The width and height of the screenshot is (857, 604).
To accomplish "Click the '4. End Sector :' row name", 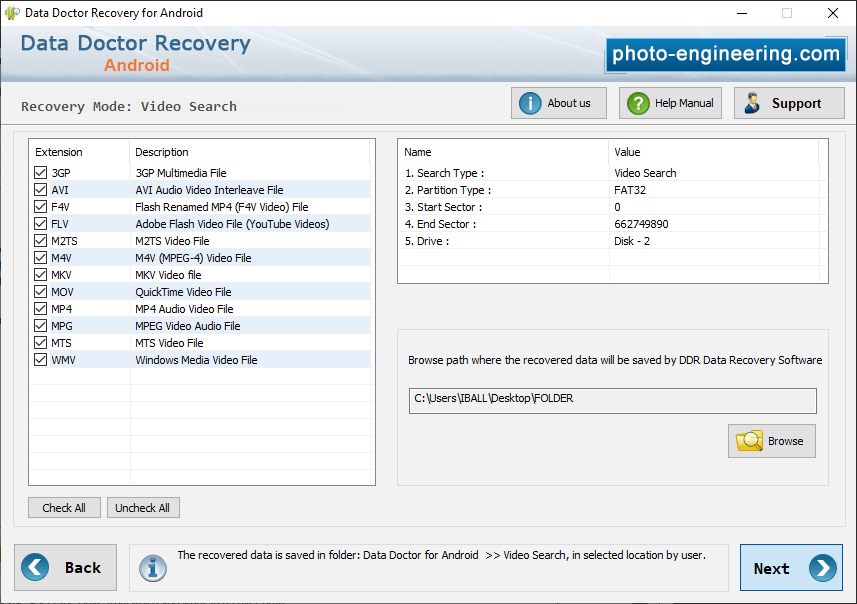I will [441, 224].
